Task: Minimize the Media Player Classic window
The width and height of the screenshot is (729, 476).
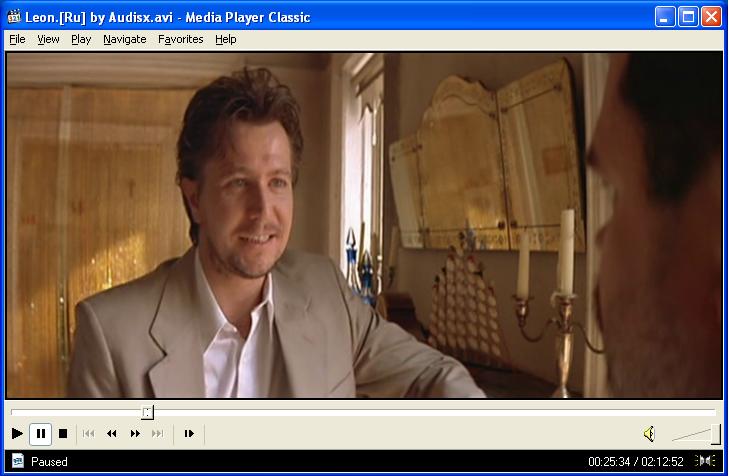Action: [x=665, y=17]
